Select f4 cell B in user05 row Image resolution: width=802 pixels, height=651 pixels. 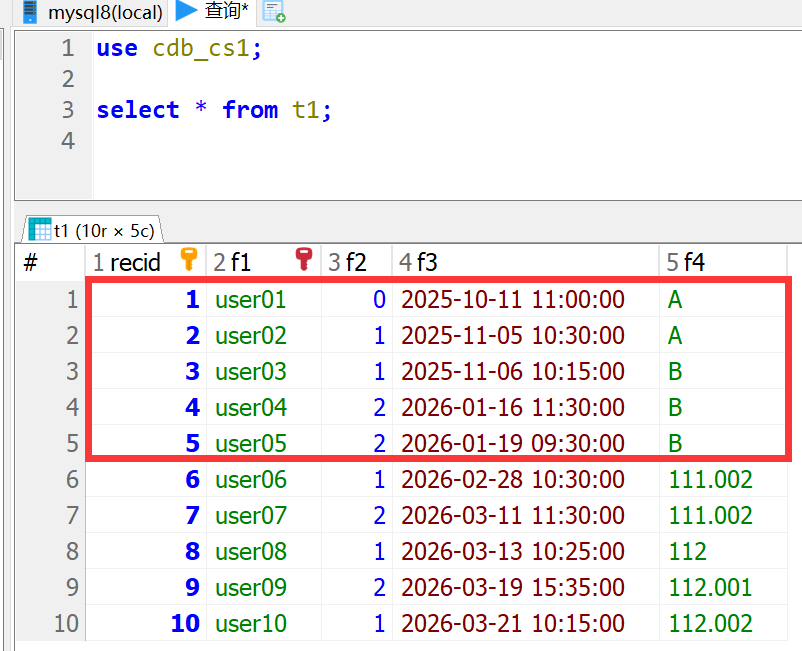point(723,443)
